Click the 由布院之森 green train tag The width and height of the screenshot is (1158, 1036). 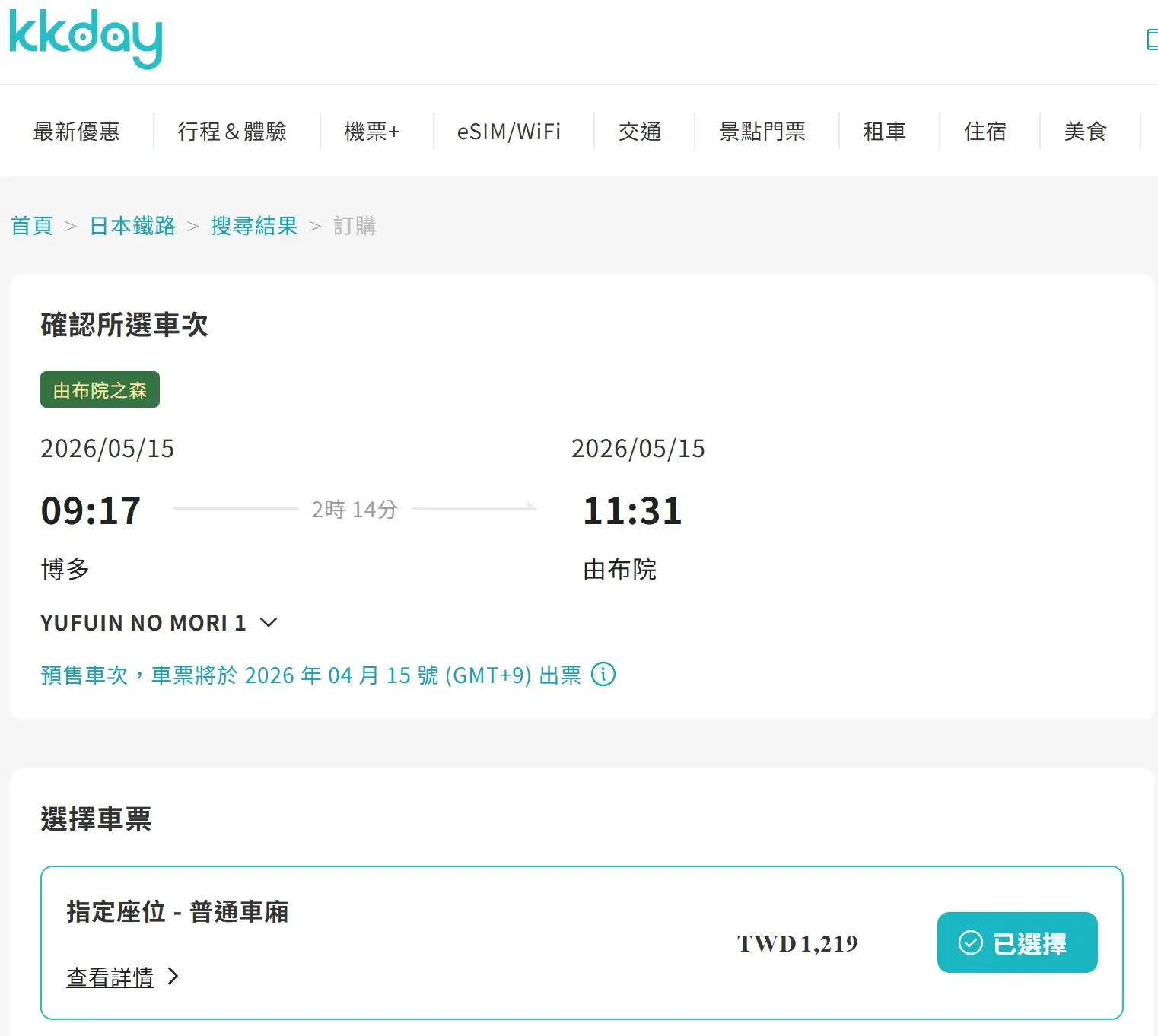(100, 389)
